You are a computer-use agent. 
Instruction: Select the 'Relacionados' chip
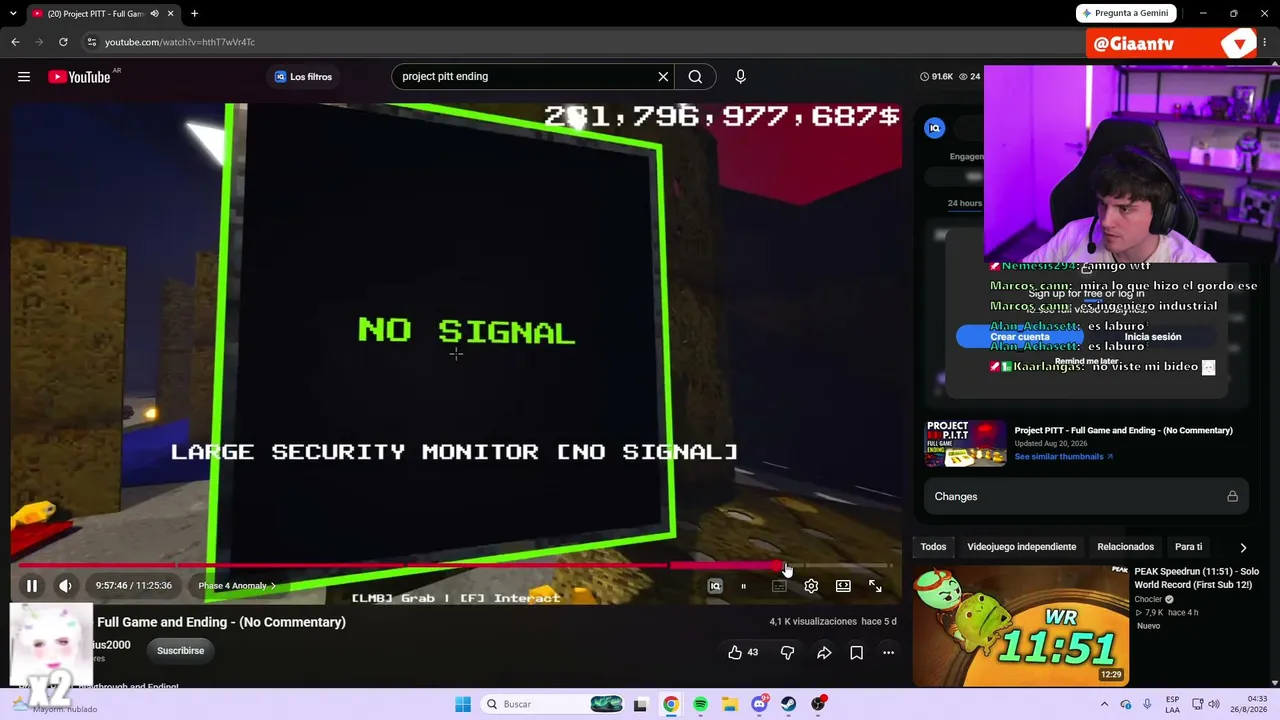pos(1125,547)
